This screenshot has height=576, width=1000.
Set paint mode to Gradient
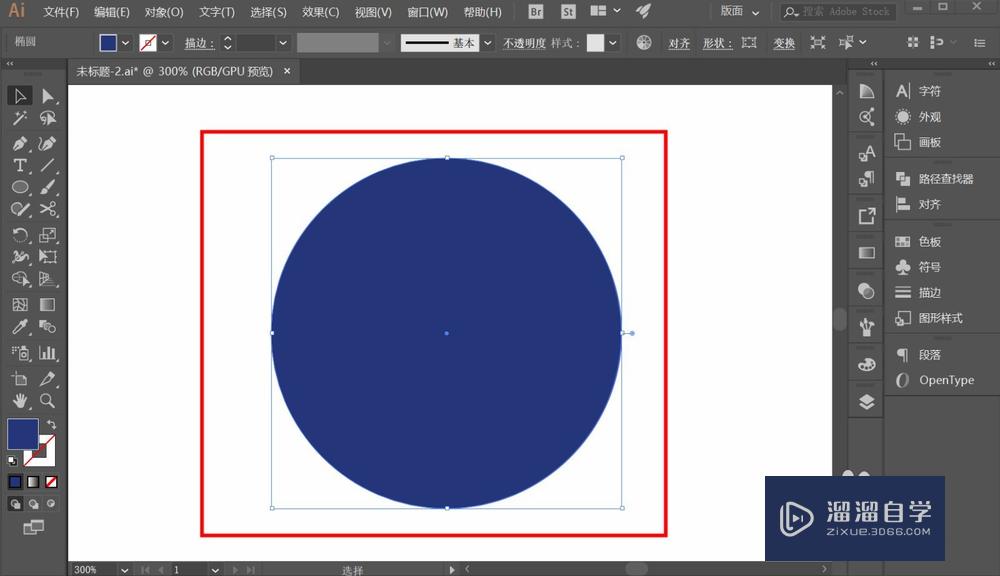33,482
